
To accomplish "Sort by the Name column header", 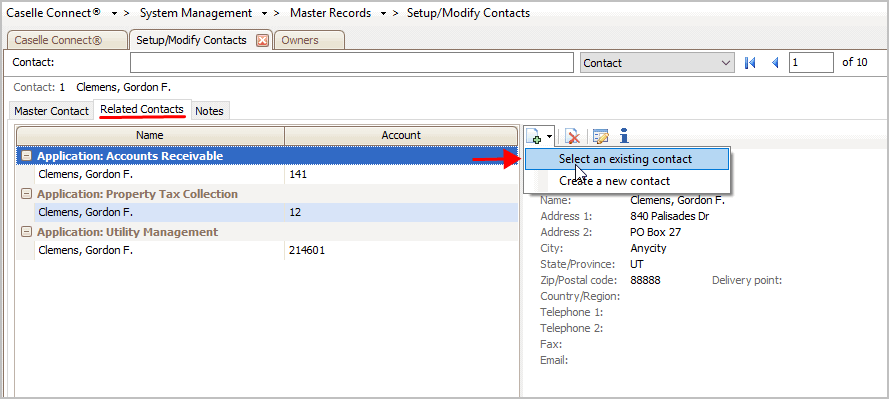I will click(x=150, y=135).
